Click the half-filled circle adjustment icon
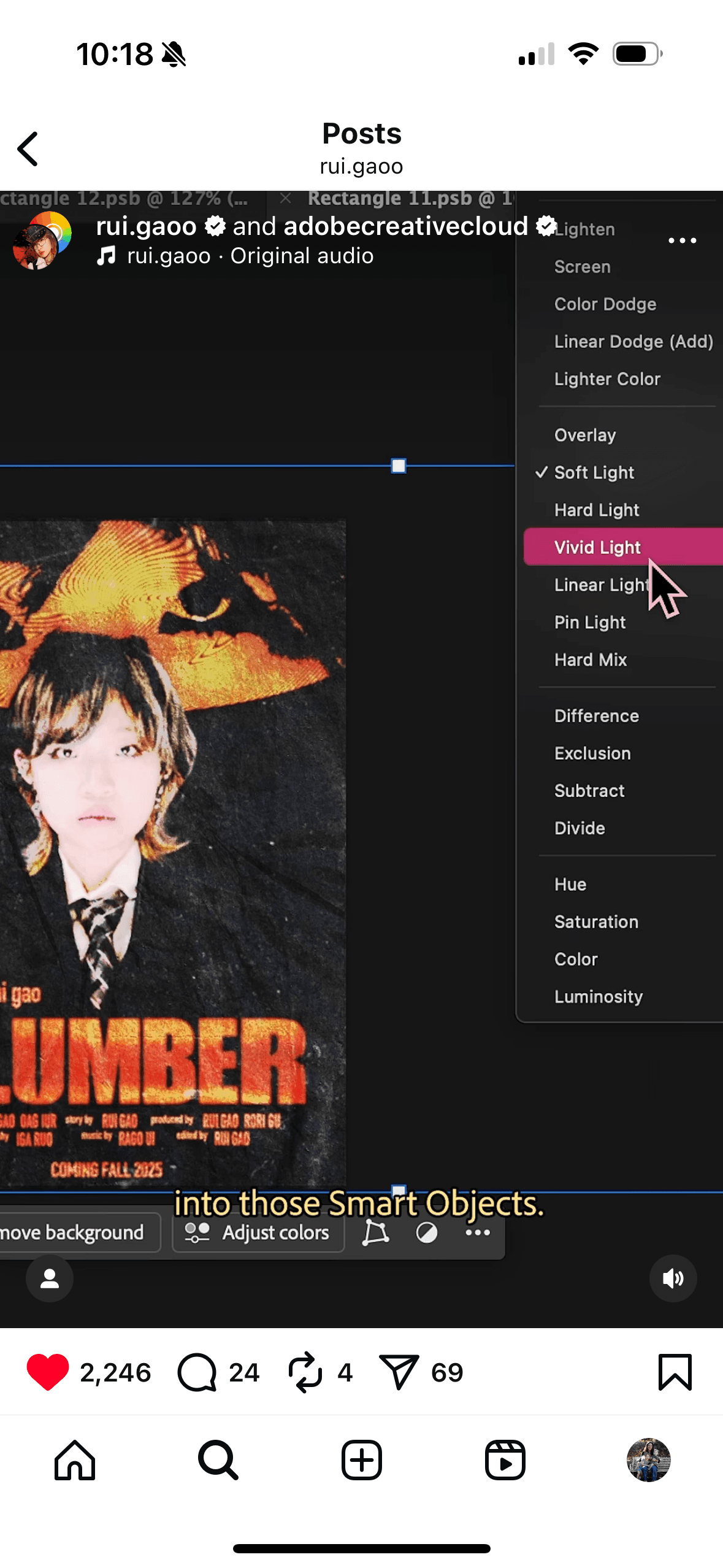Image resolution: width=723 pixels, height=1568 pixels. pos(427,1232)
